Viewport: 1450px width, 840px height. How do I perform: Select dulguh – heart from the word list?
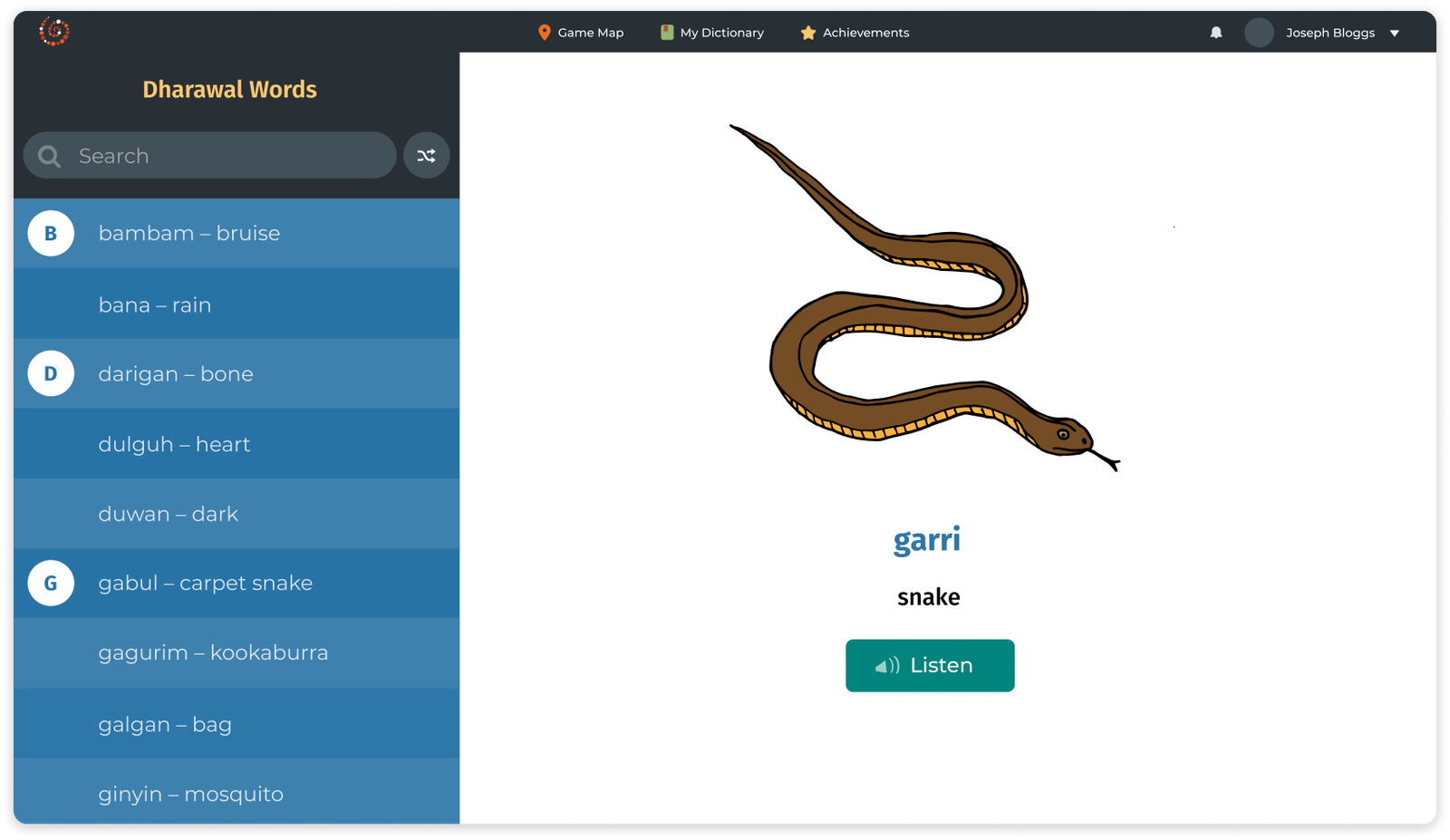coord(174,443)
